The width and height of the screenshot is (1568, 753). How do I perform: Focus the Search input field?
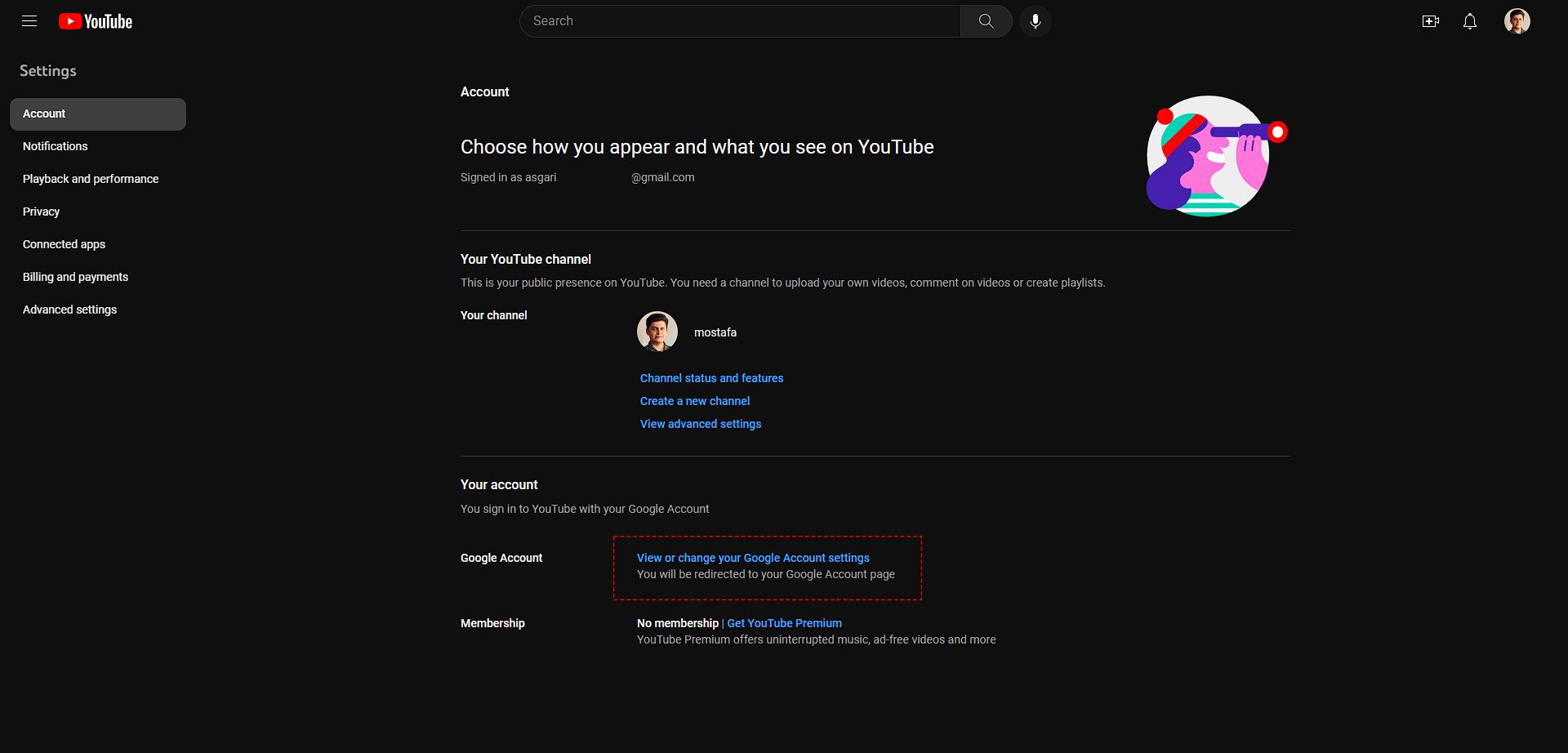pyautogui.click(x=740, y=21)
